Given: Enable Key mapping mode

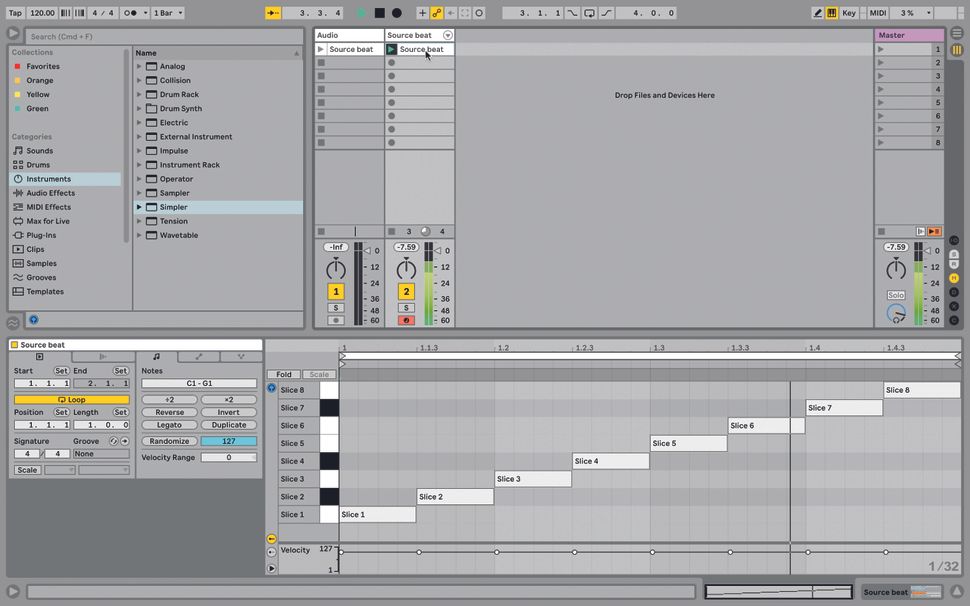Looking at the screenshot, I should click(x=850, y=12).
